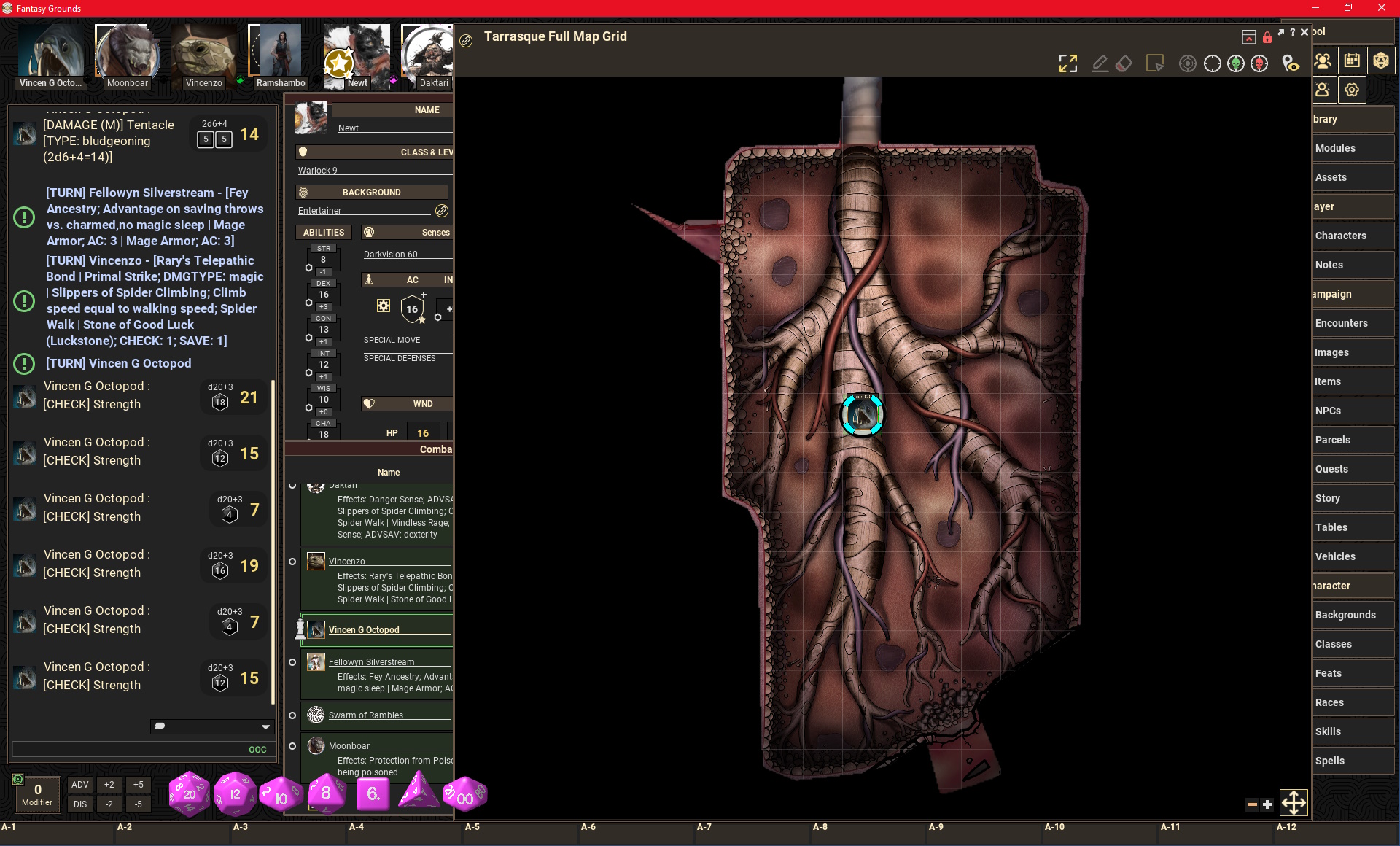1400x846 pixels.
Task: Click the Modifier value box
Action: [x=37, y=794]
